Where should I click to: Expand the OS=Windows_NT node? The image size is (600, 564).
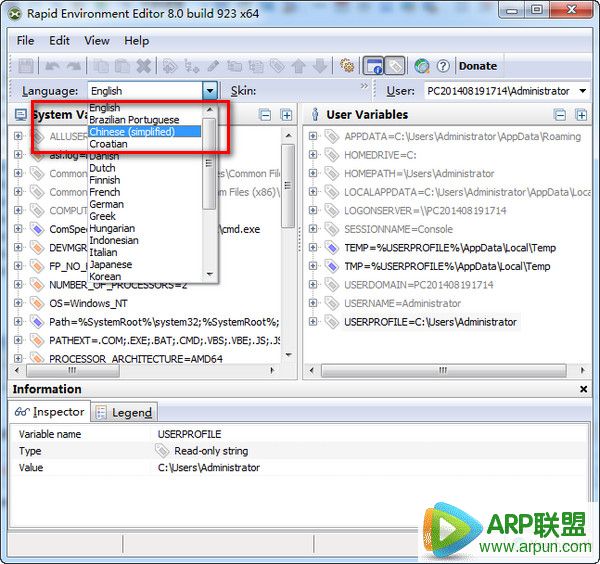(18, 303)
